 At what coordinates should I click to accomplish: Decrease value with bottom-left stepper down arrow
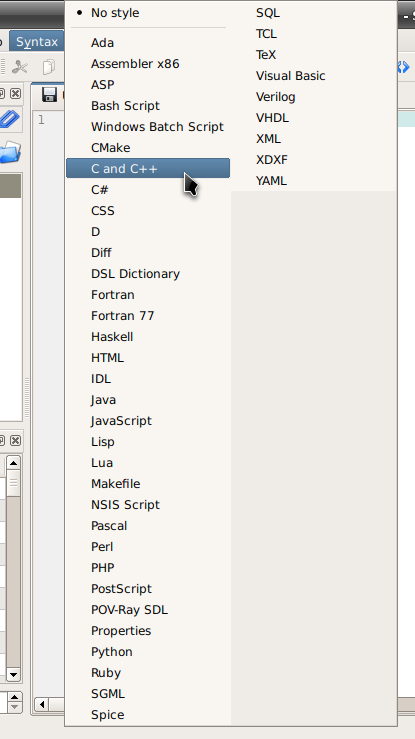tap(15, 706)
